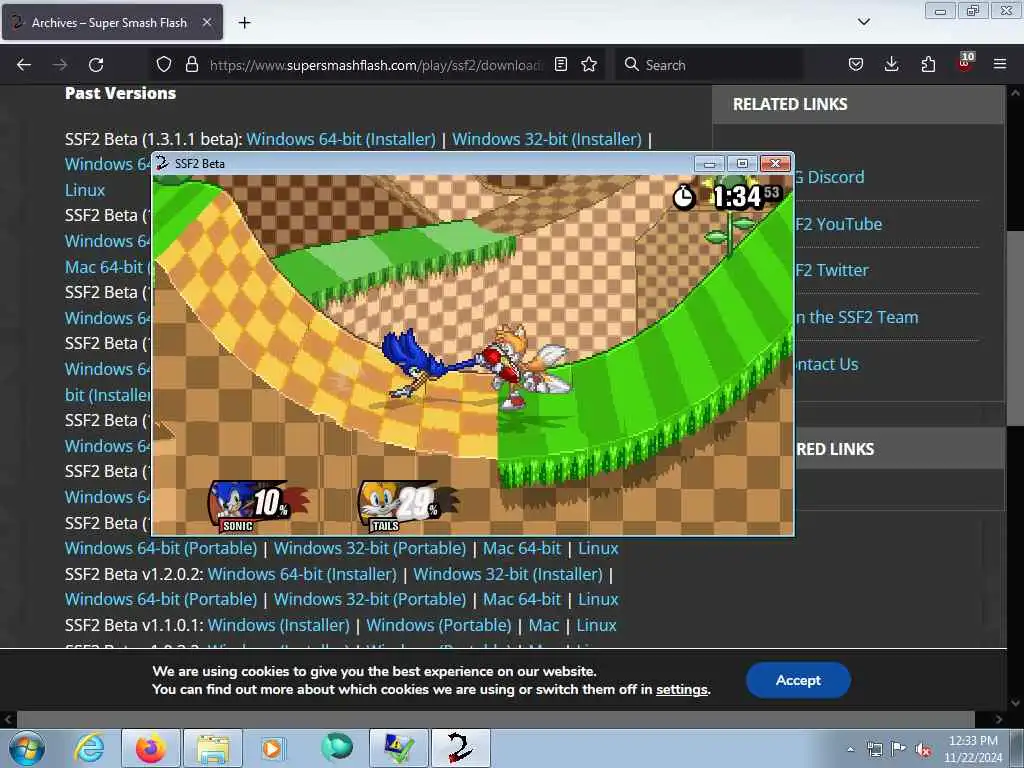Open site security lock info
This screenshot has width=1024, height=768.
point(191,64)
